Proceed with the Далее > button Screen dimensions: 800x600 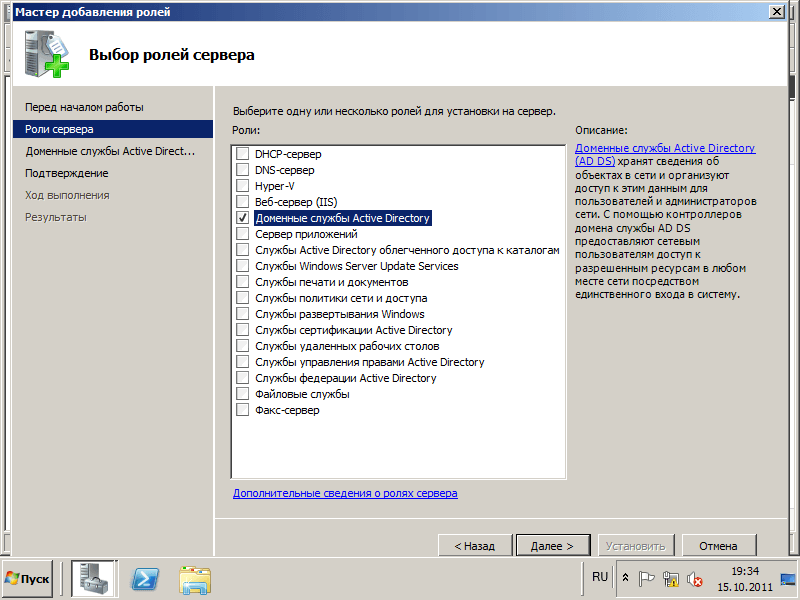[x=553, y=546]
